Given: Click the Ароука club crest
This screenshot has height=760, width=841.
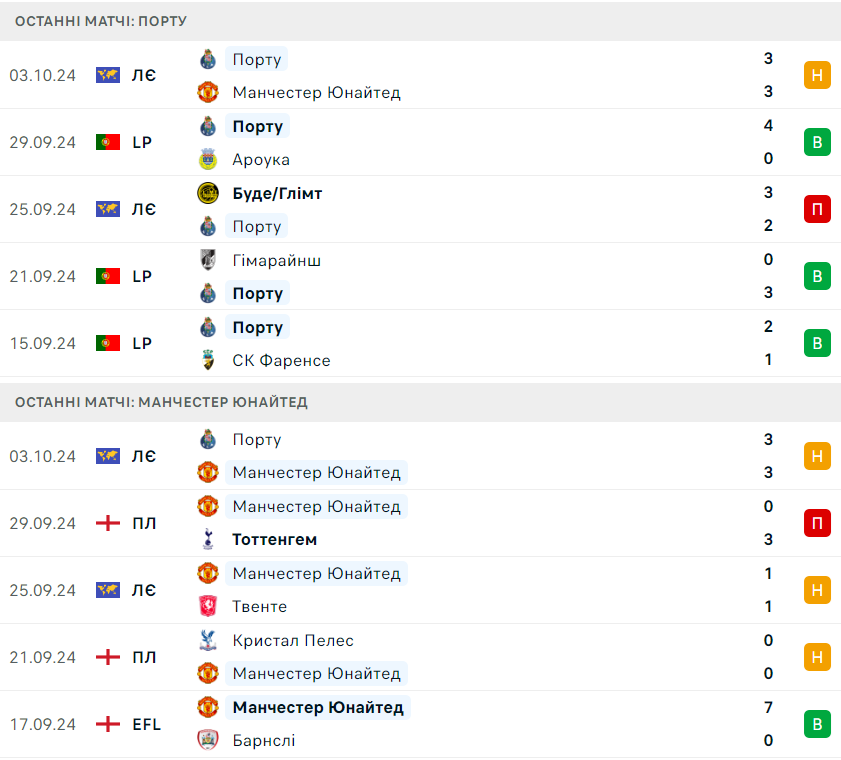Looking at the screenshot, I should click(208, 159).
